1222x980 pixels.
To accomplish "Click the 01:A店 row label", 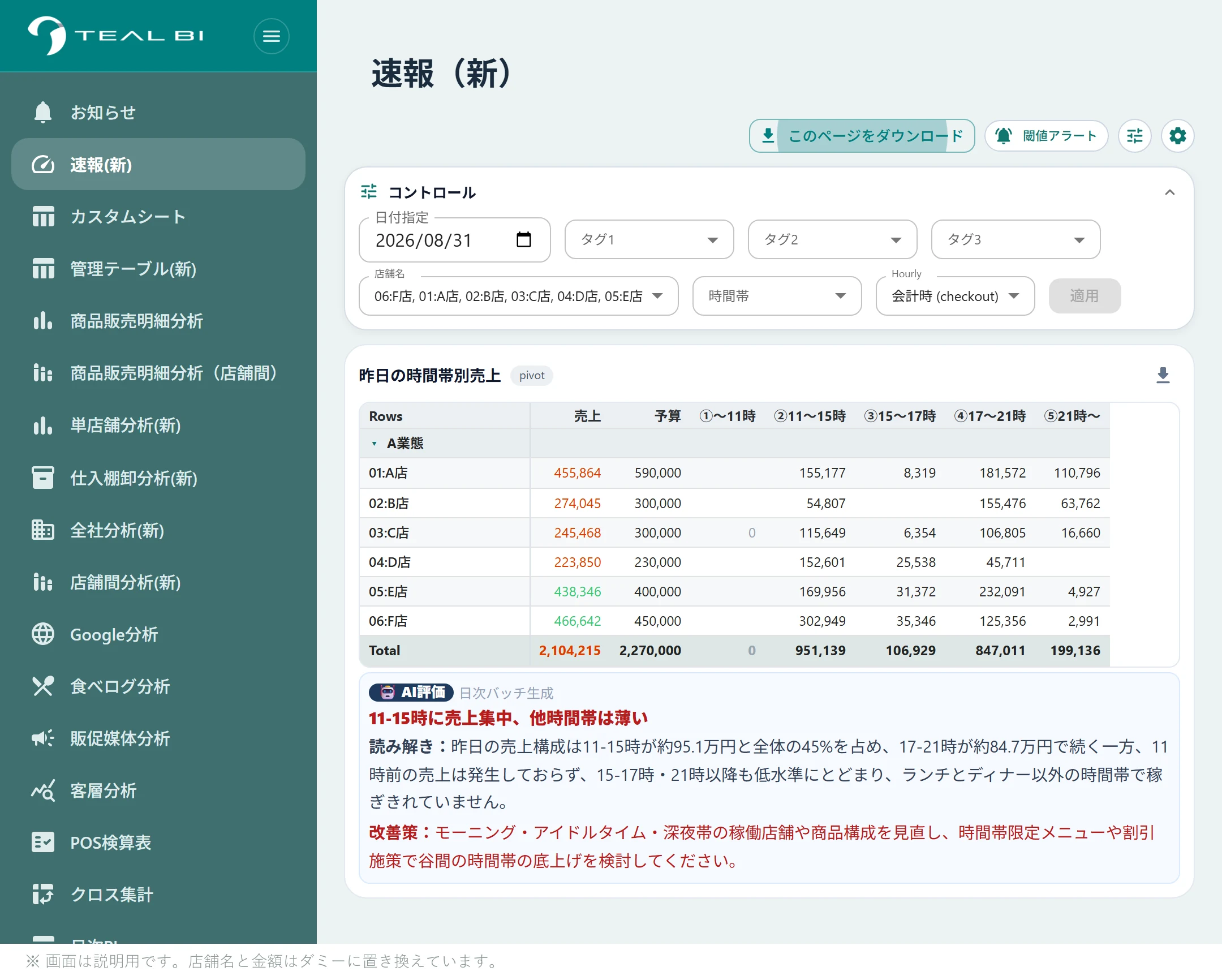I will click(388, 472).
